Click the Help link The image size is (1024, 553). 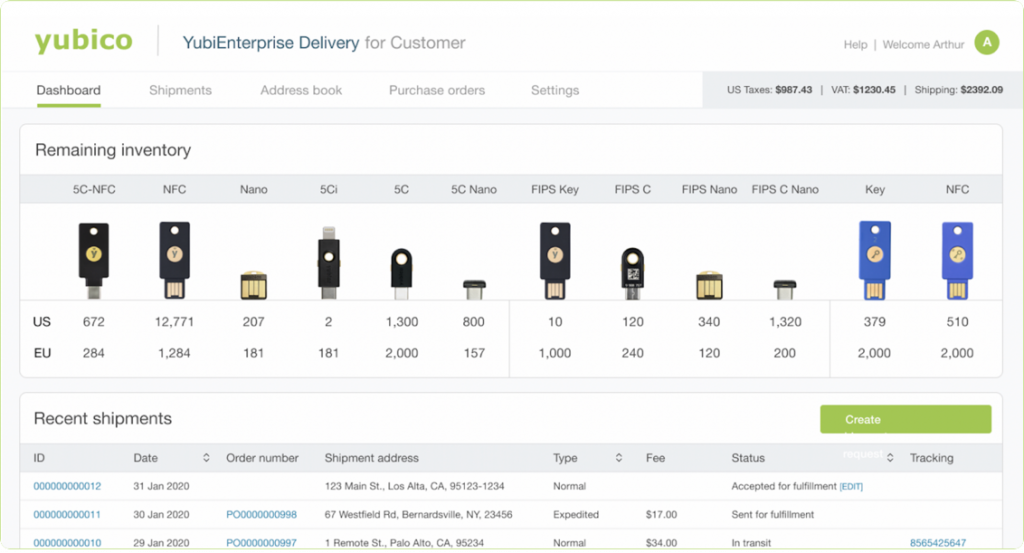[856, 44]
